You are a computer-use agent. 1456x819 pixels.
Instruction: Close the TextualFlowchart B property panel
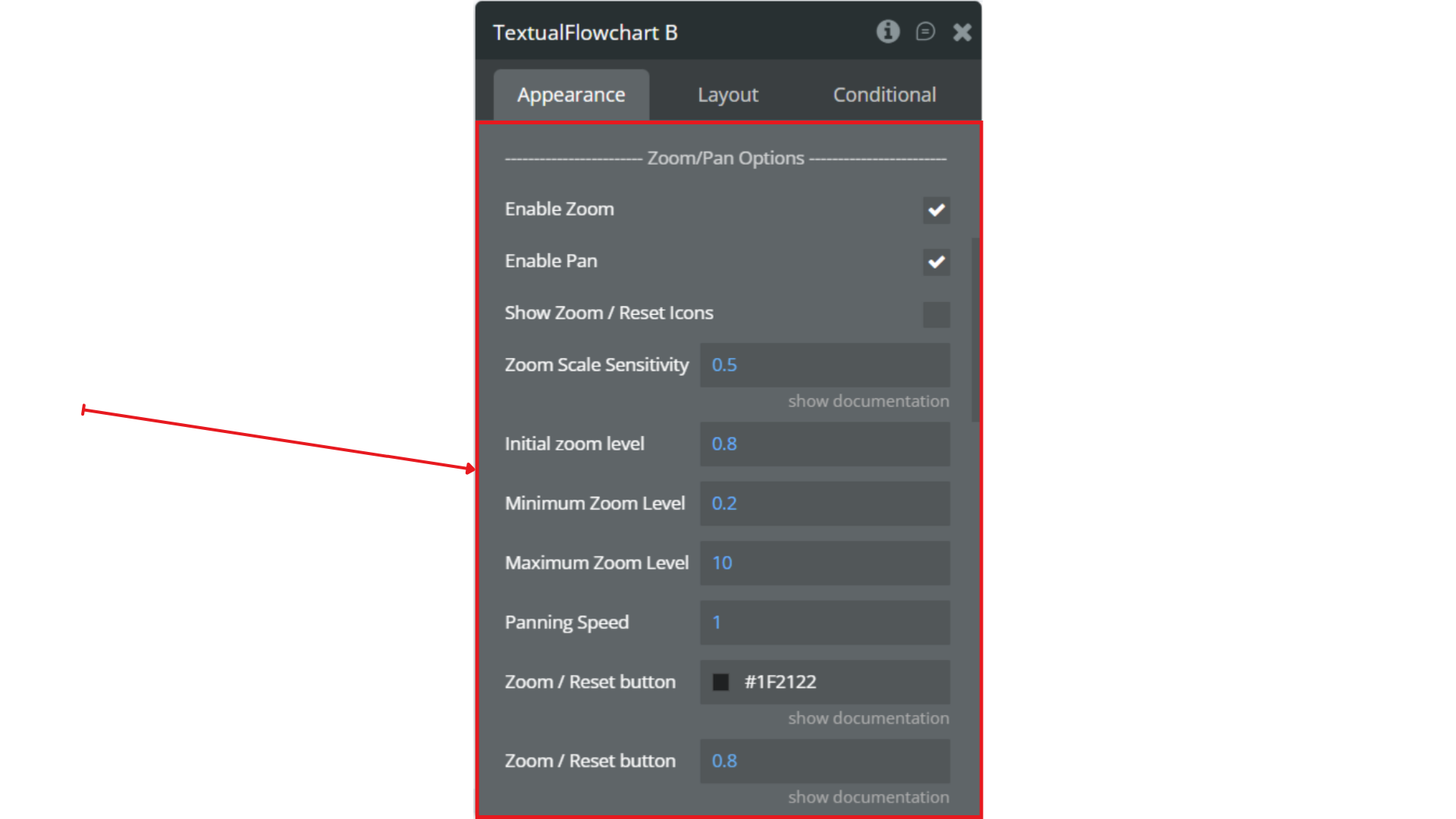click(962, 32)
